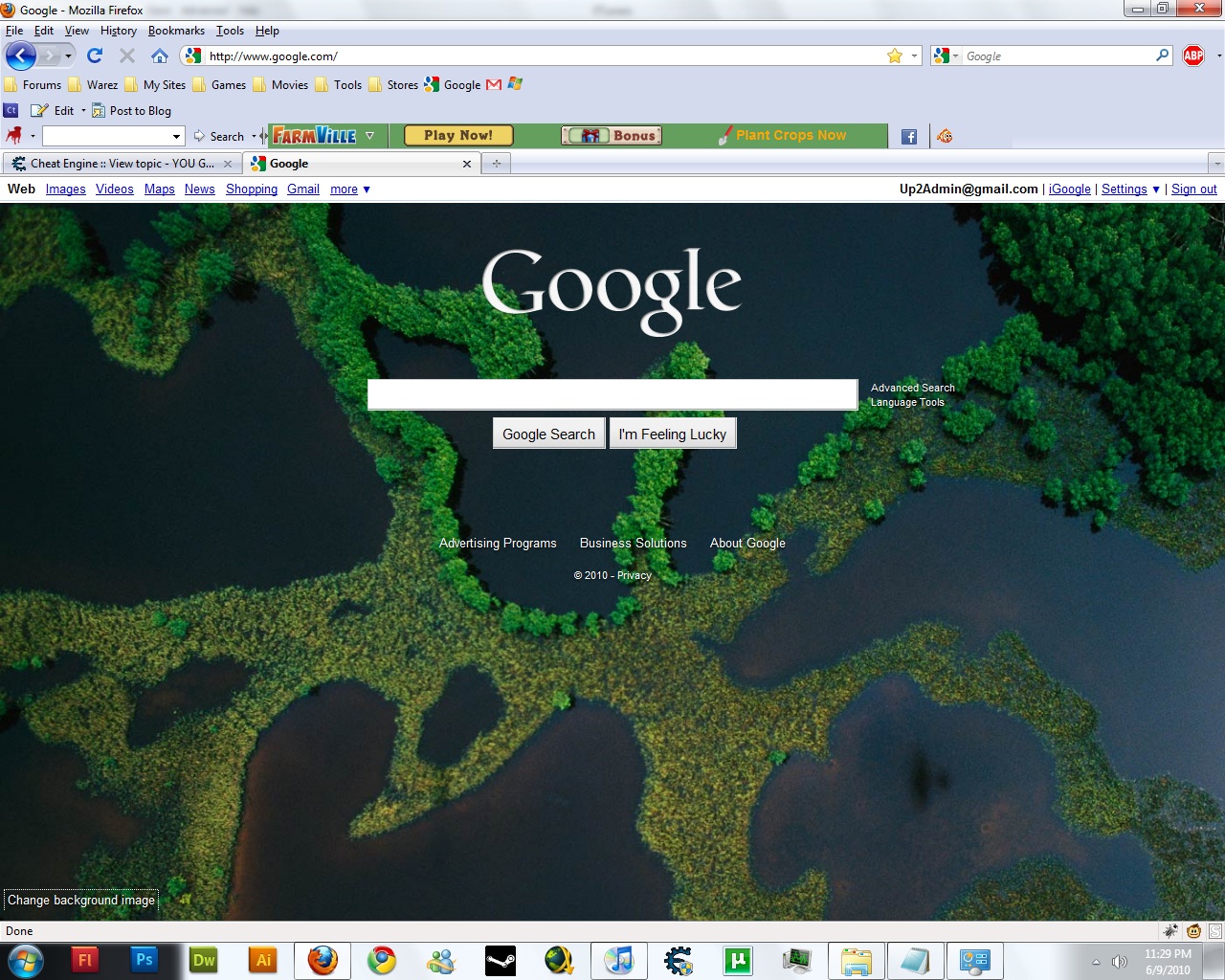Open Facebook icon in FarmVille toolbar
Viewport: 1225px width, 980px height.
[909, 136]
